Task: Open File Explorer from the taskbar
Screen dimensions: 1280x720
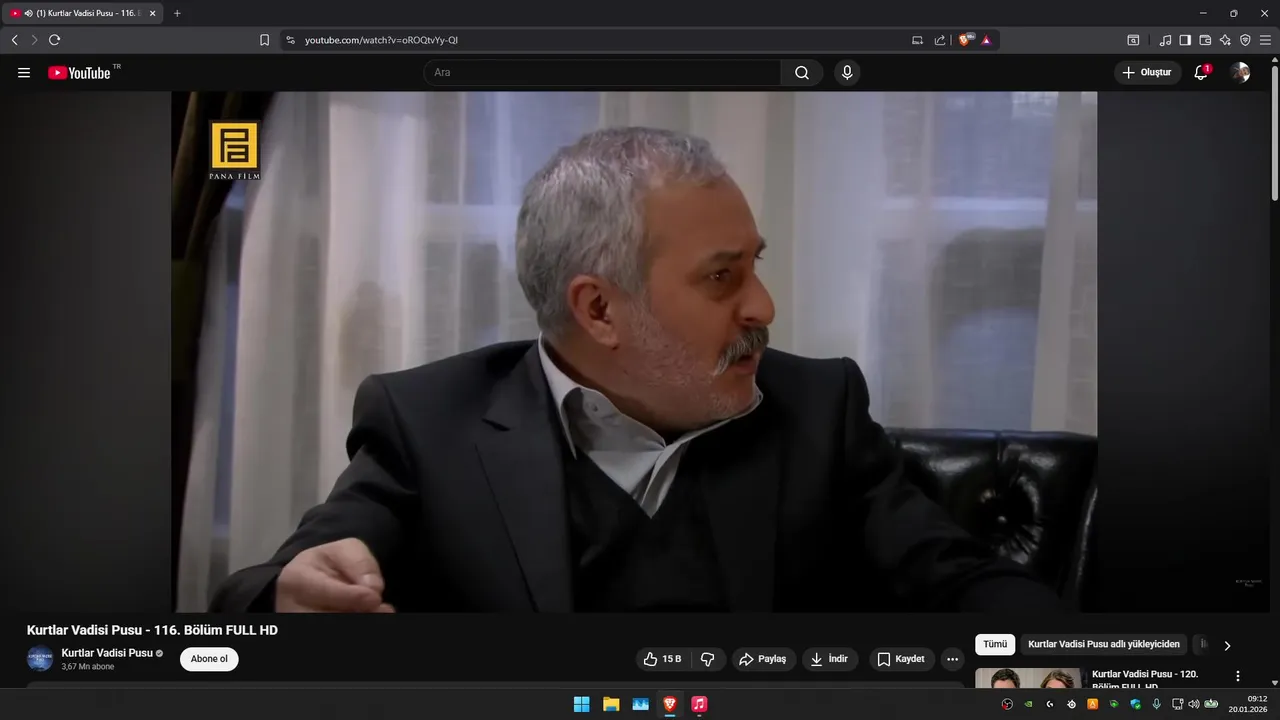Action: (x=611, y=704)
